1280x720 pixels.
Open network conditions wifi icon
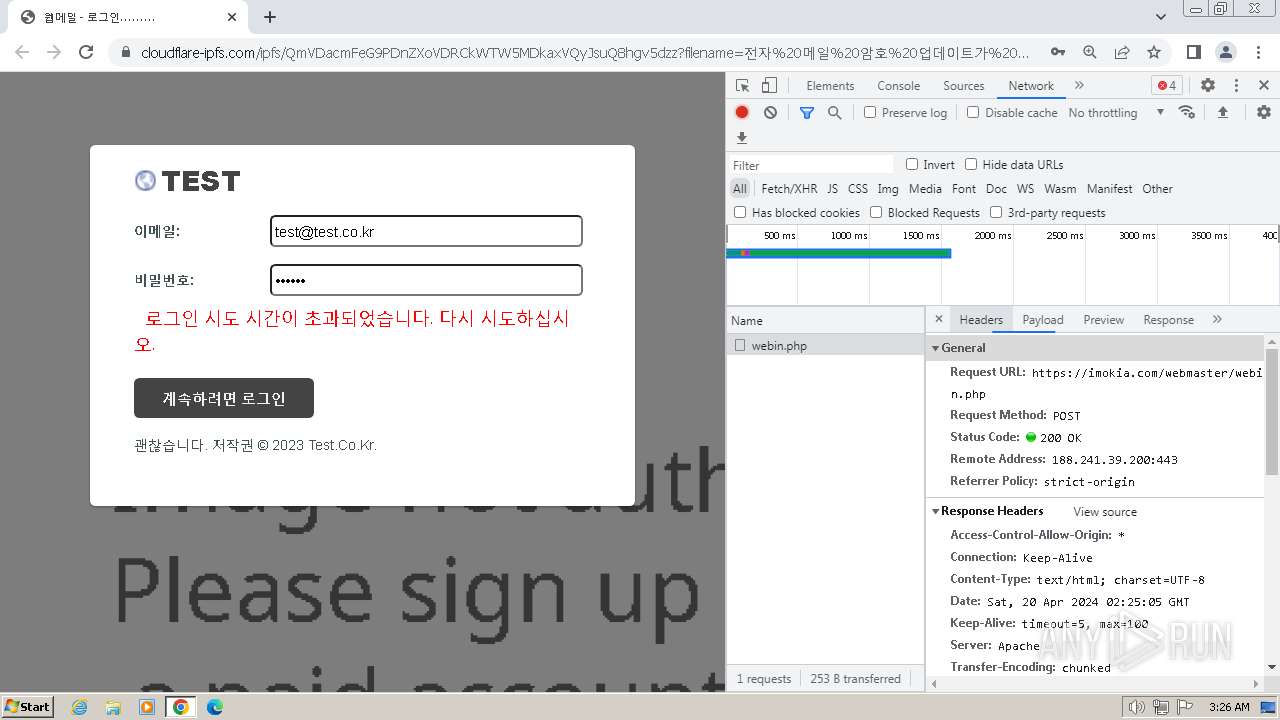pos(1187,112)
